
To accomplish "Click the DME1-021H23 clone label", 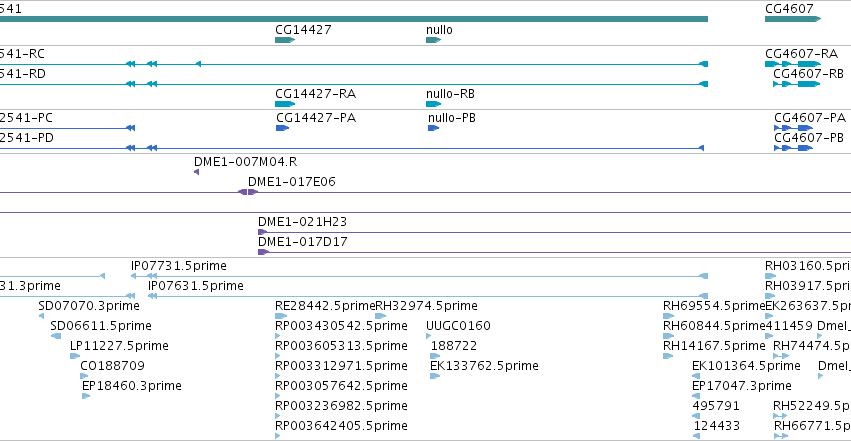I will pyautogui.click(x=302, y=222).
